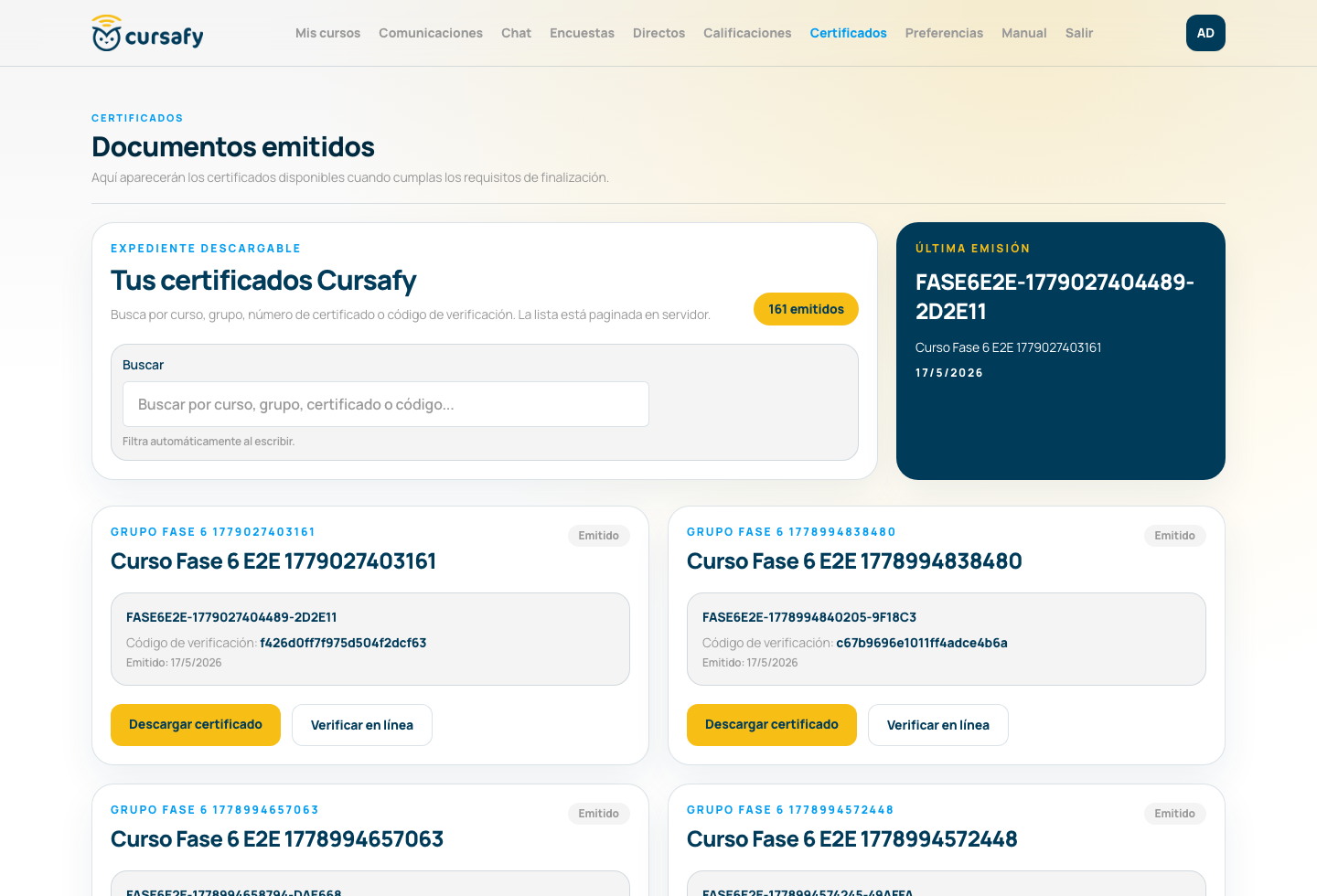Click the Grupo Fase 6 1779027403161 label
This screenshot has height=896, width=1317.
pos(213,532)
